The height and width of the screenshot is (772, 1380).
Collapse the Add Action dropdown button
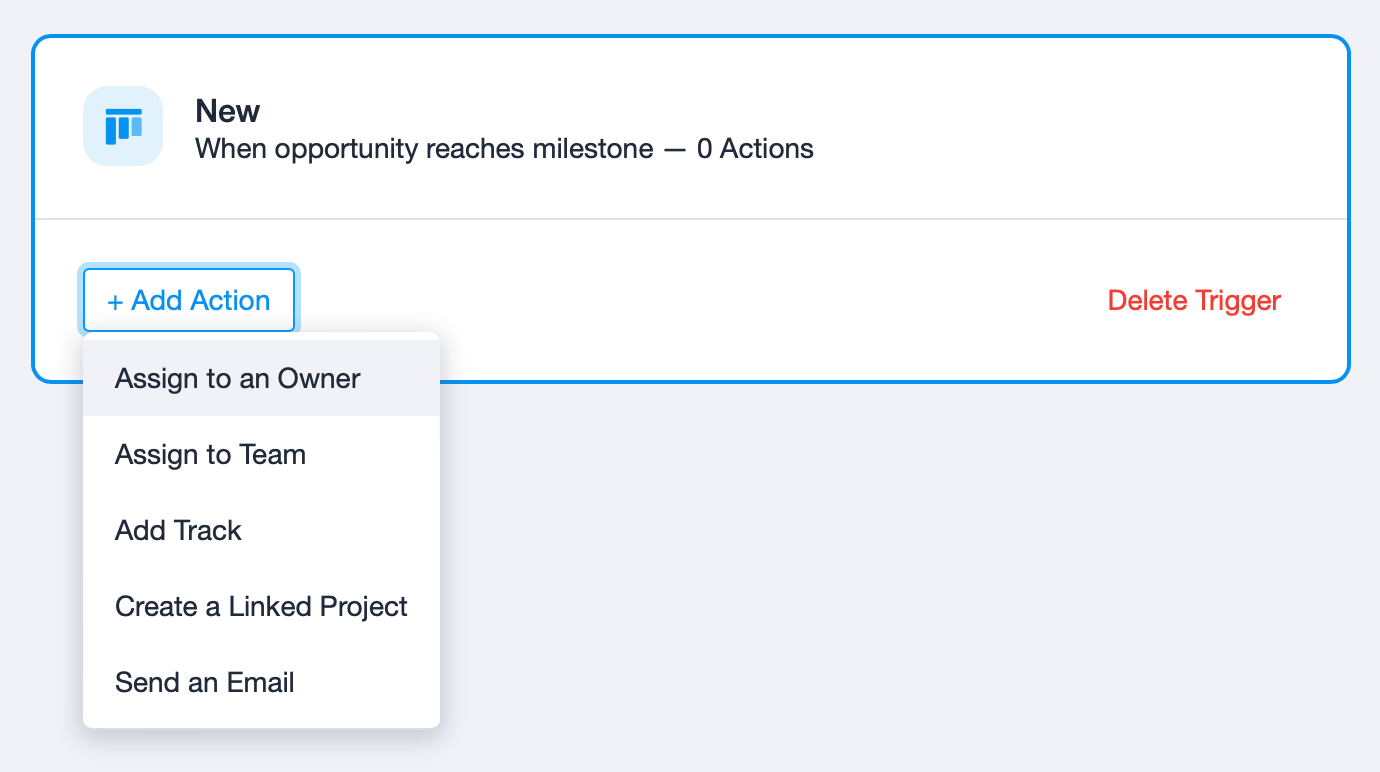pyautogui.click(x=189, y=300)
